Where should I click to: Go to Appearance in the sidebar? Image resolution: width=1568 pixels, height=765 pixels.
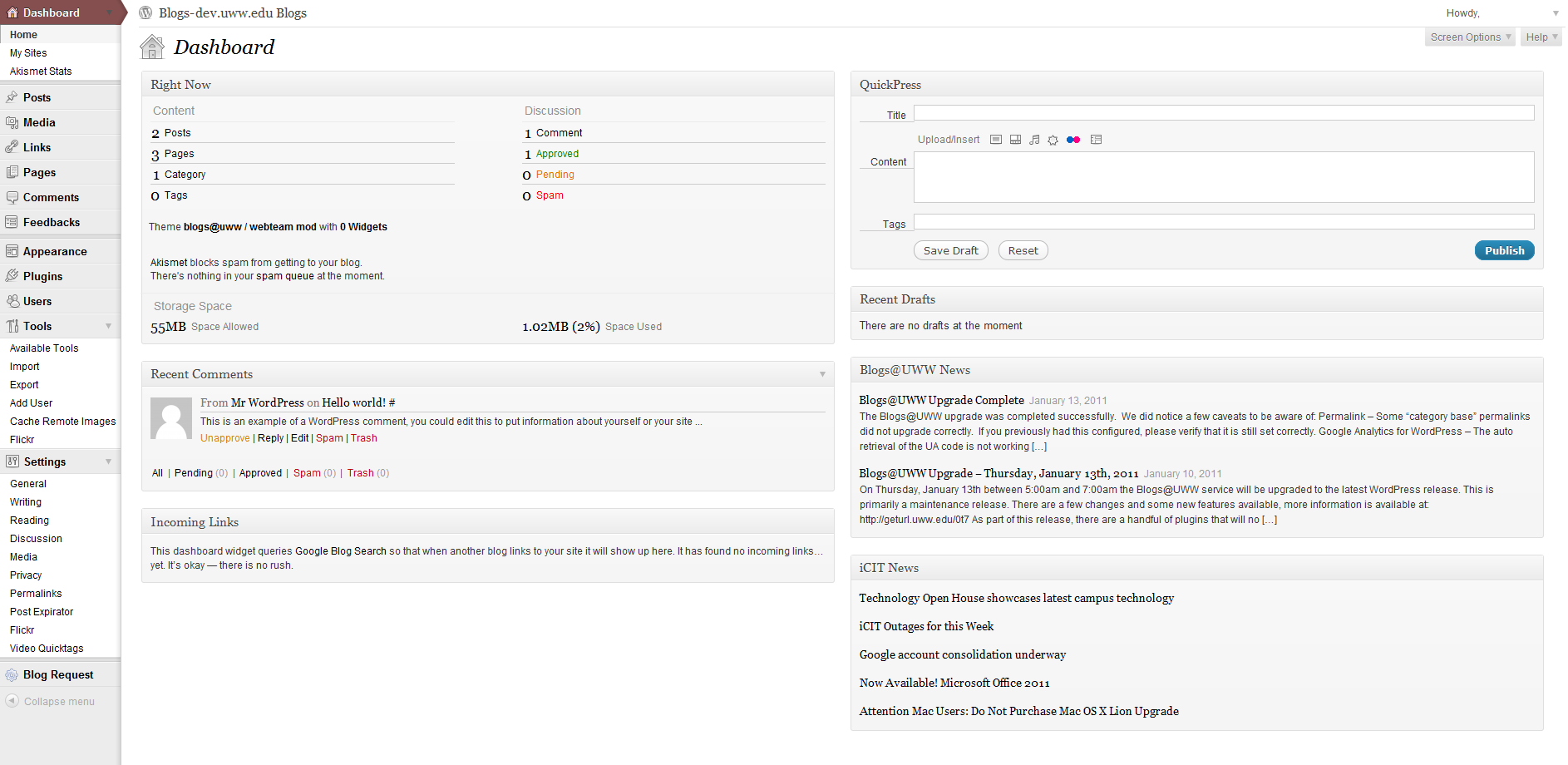tap(55, 251)
